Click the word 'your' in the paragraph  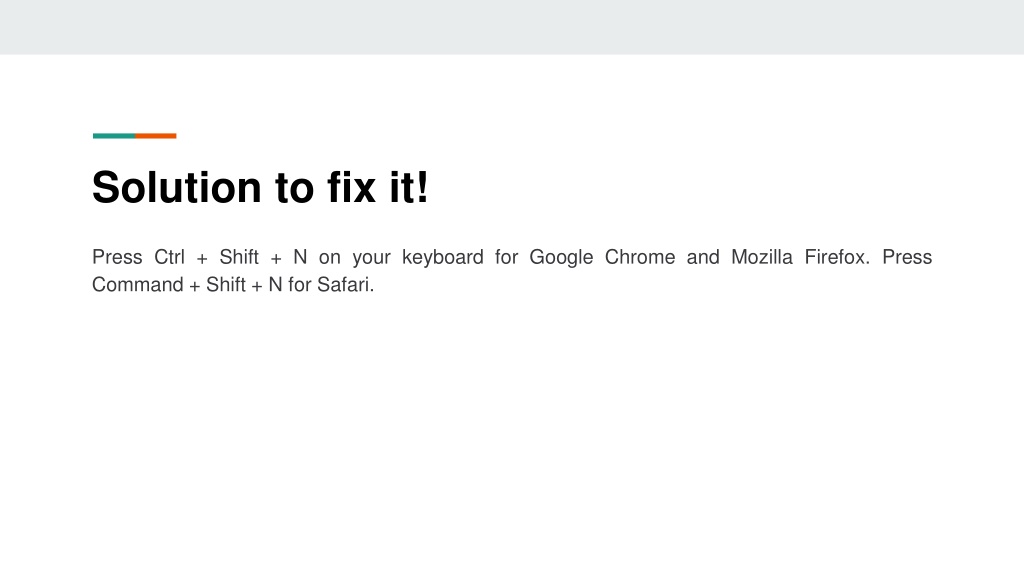click(x=372, y=259)
